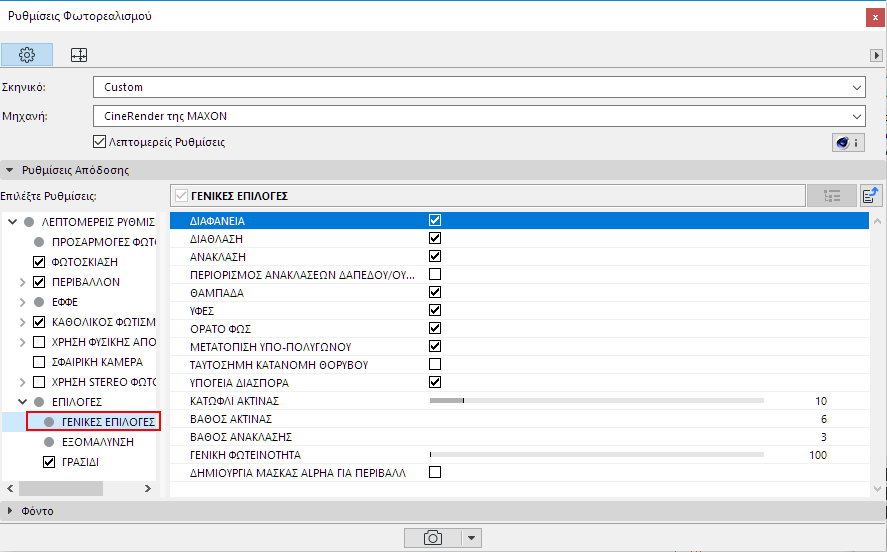Open the CineRender info button
The width and height of the screenshot is (887, 552).
coord(848,143)
